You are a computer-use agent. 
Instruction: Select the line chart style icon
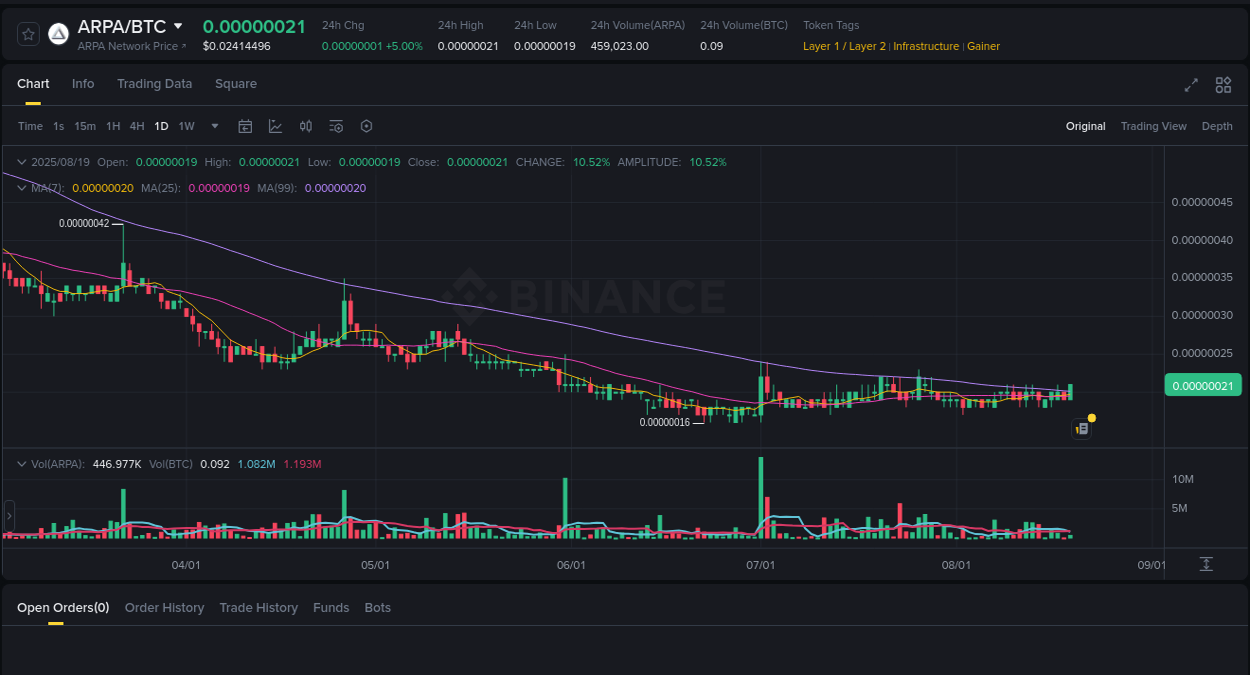click(x=275, y=126)
